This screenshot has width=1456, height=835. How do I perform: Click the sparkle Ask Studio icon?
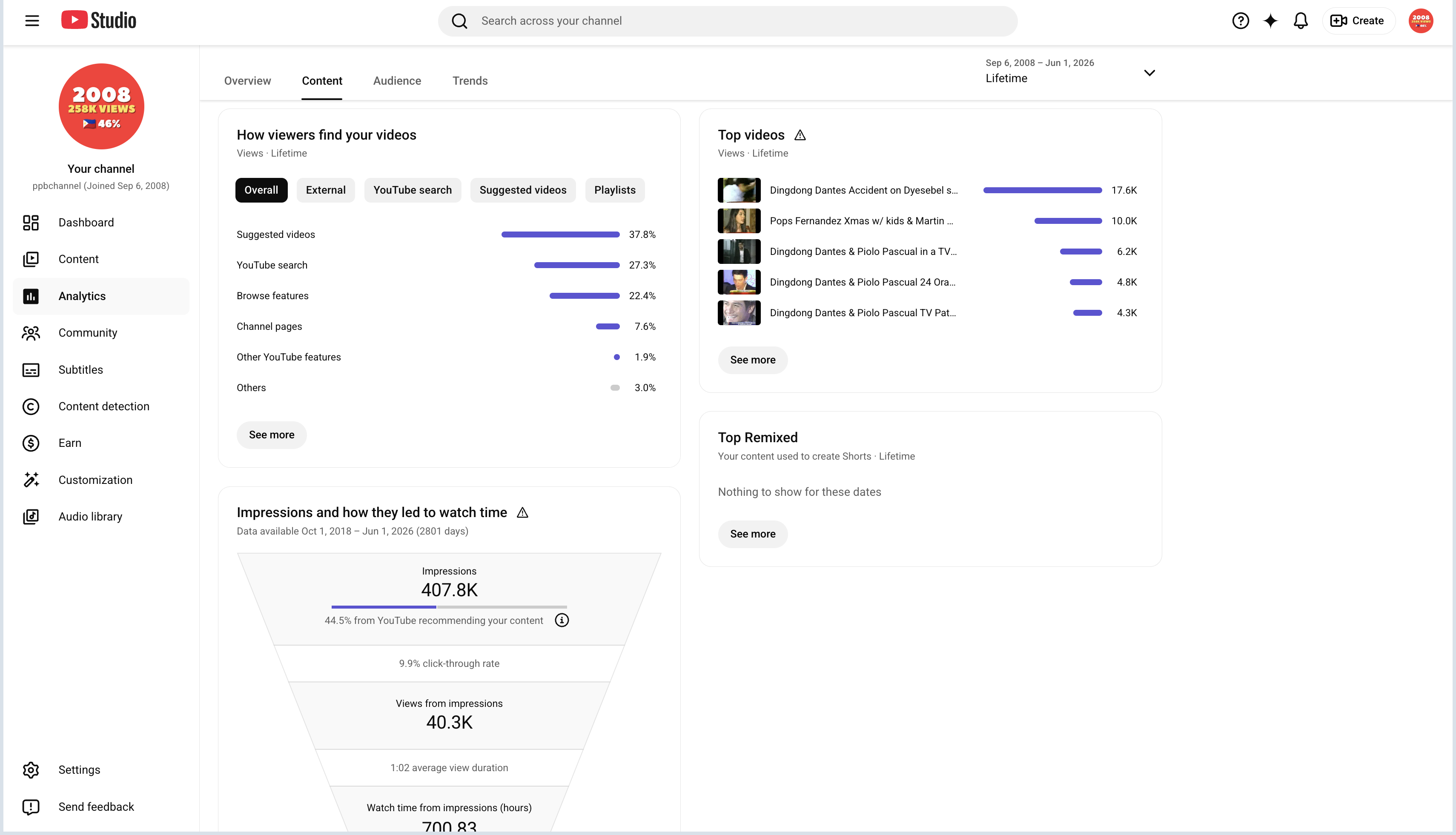pos(1271,21)
